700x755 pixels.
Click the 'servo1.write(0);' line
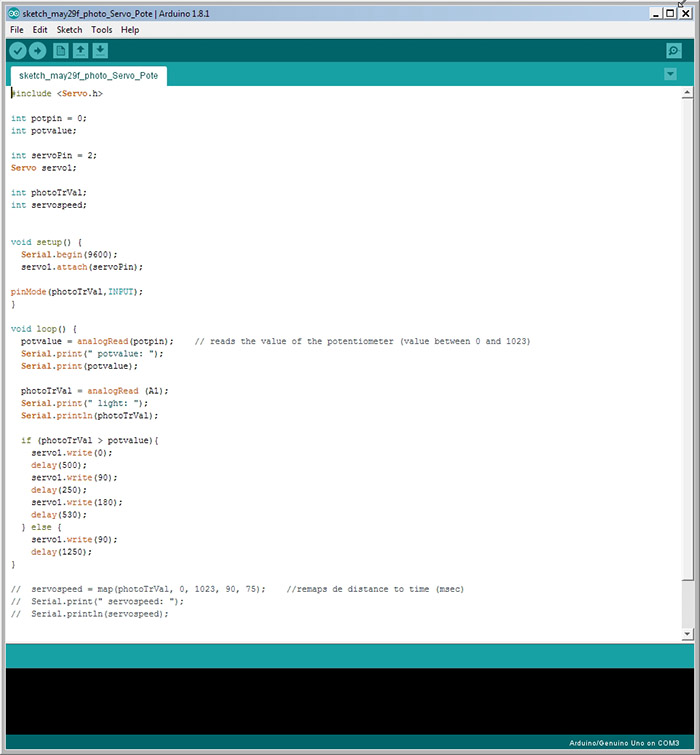coord(72,453)
